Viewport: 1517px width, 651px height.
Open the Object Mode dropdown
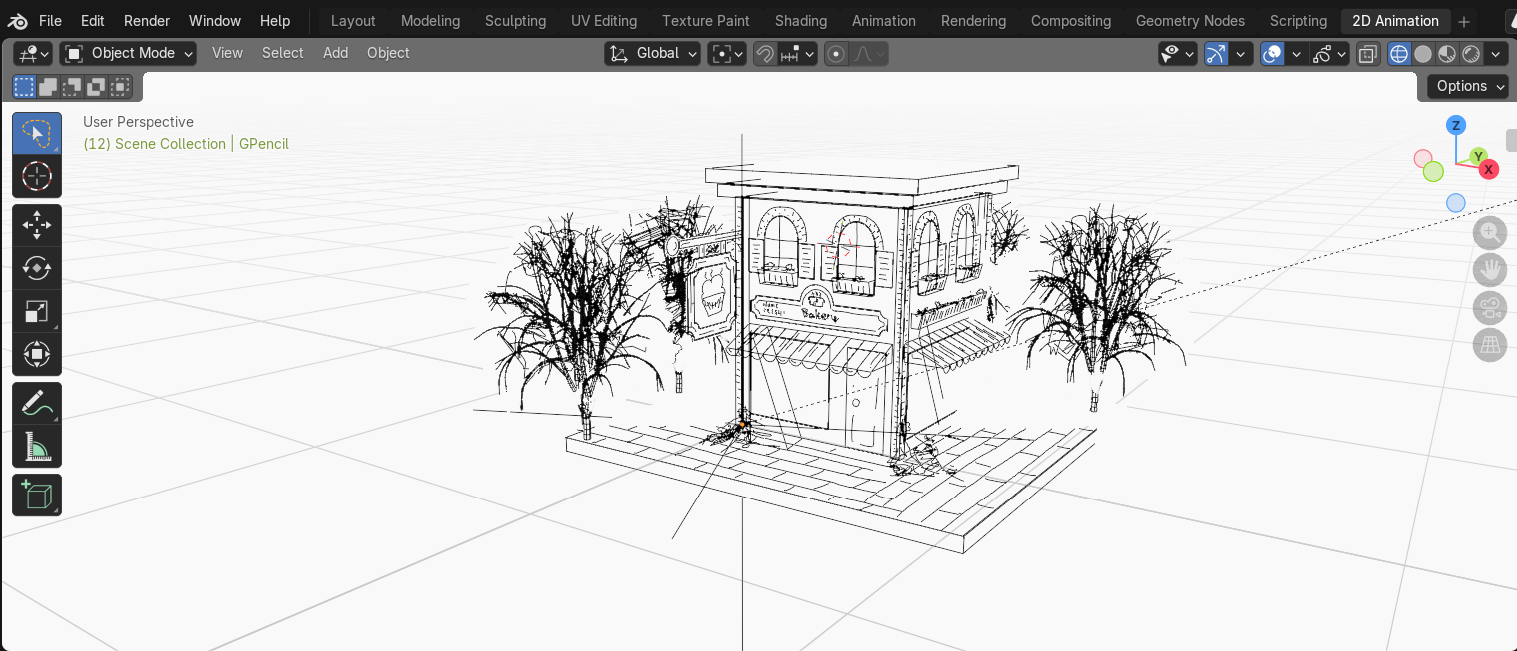128,54
